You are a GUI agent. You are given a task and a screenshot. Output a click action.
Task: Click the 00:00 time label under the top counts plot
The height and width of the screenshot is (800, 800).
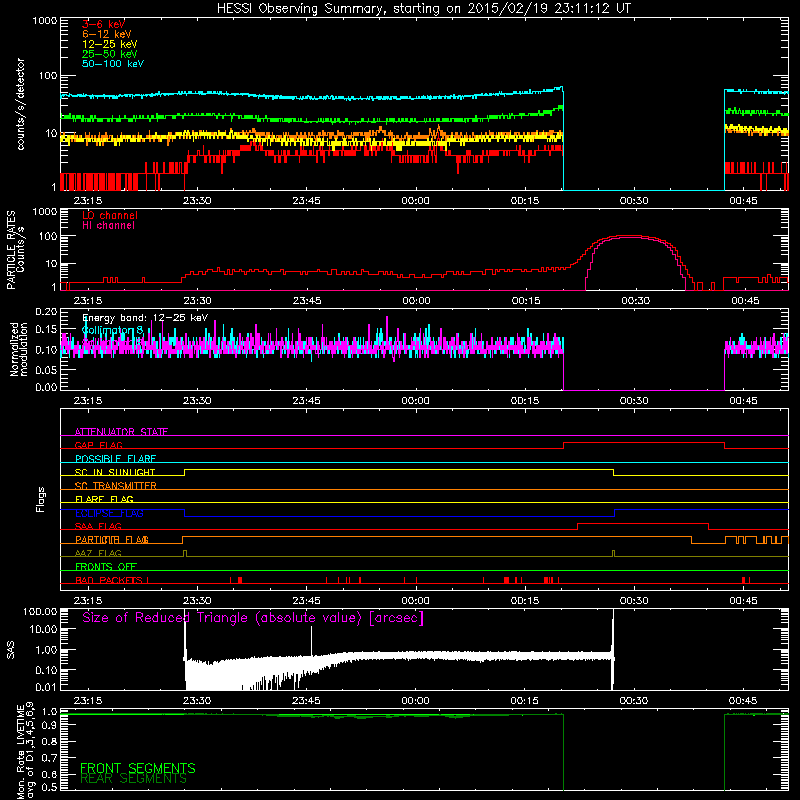(415, 201)
